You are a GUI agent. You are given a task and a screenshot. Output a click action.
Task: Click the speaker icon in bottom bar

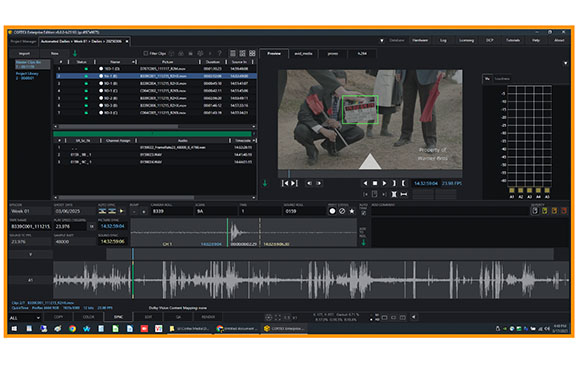point(414,317)
